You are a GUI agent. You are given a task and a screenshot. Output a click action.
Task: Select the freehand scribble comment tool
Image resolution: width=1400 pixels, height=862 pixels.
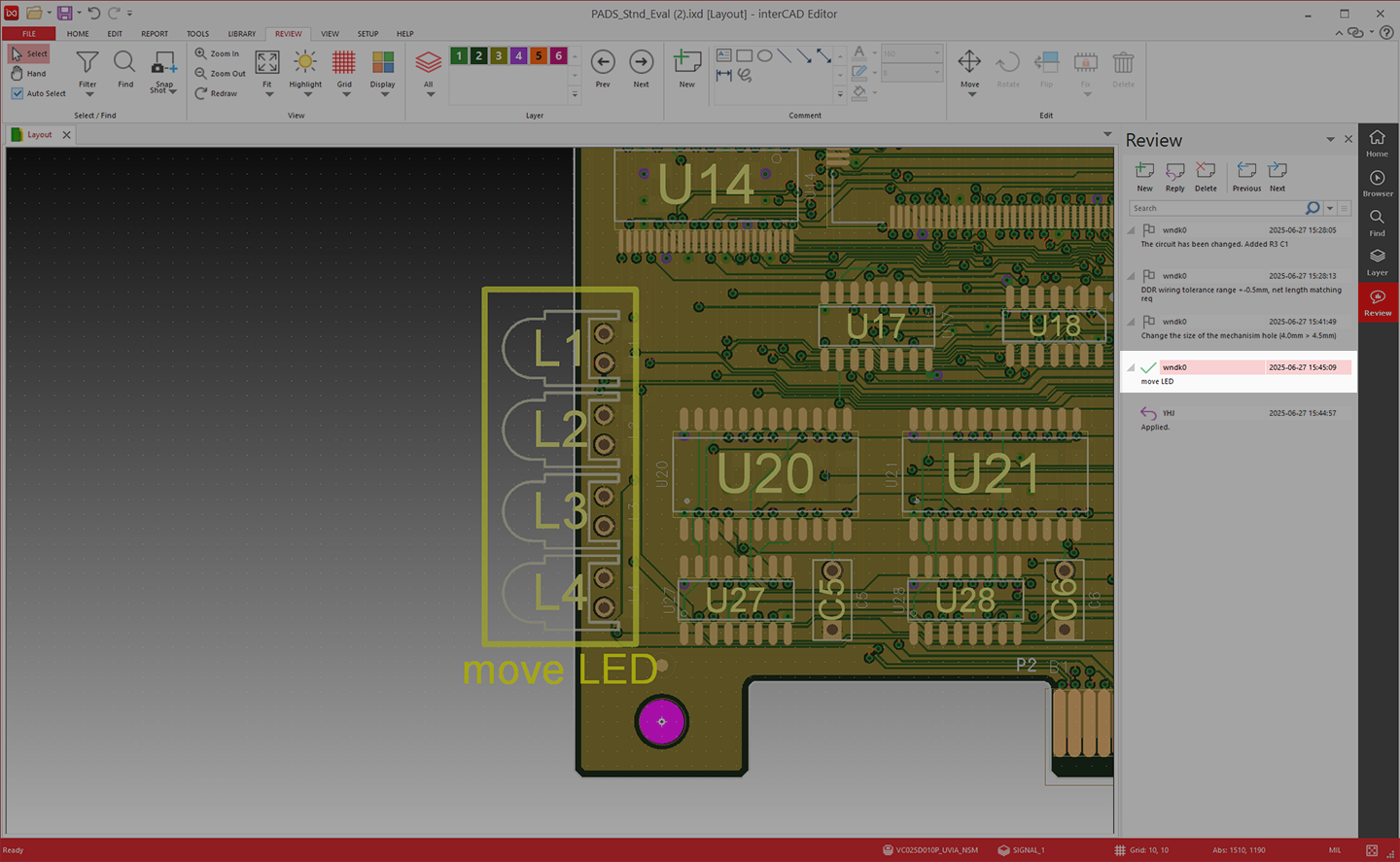[x=745, y=75]
